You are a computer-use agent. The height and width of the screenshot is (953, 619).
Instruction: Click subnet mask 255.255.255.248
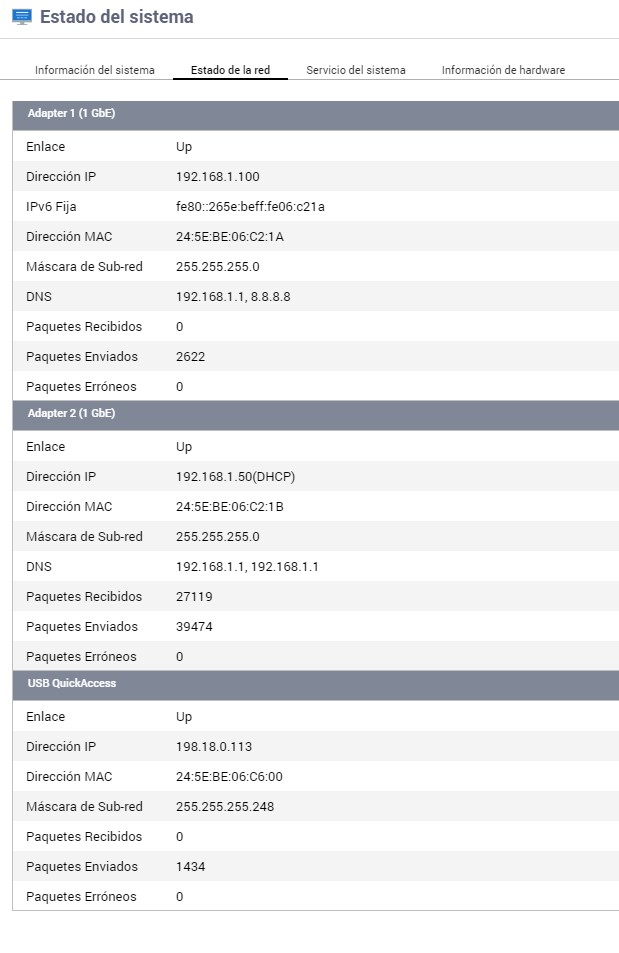tap(225, 807)
